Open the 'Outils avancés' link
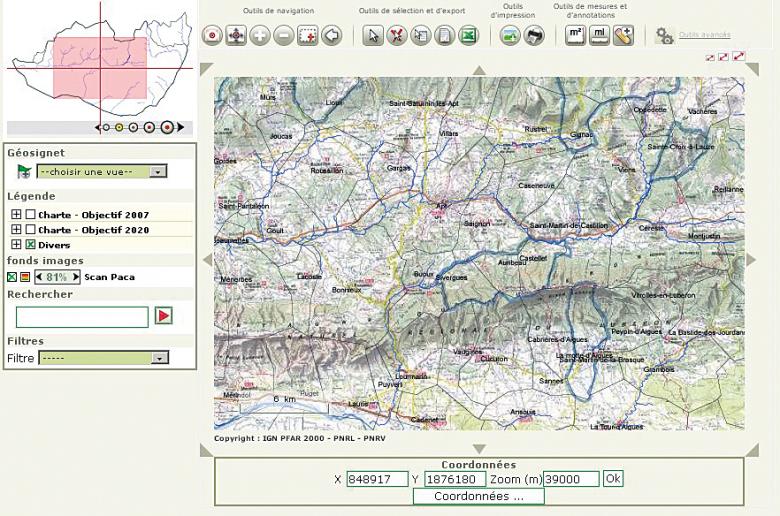Screen dimensions: 780x516 704,35
